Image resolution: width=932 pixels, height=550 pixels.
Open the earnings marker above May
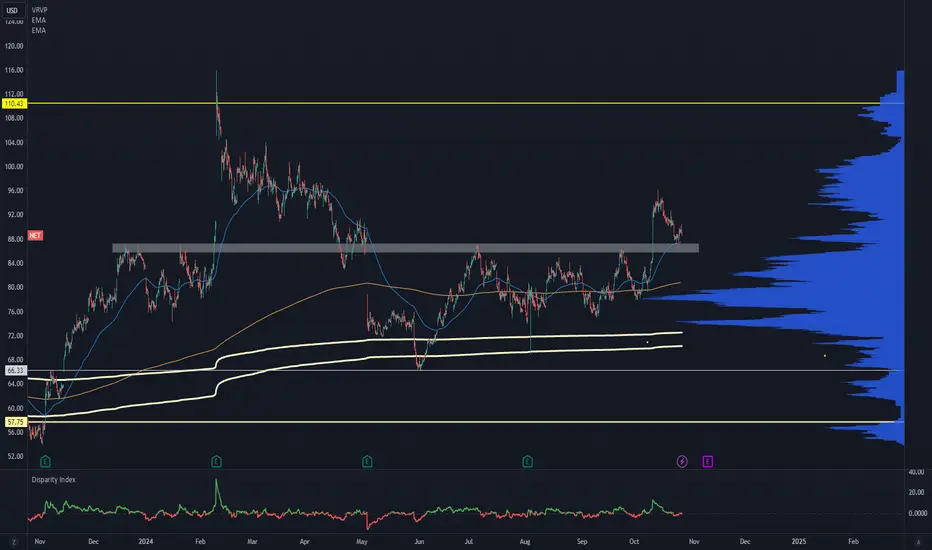(367, 461)
